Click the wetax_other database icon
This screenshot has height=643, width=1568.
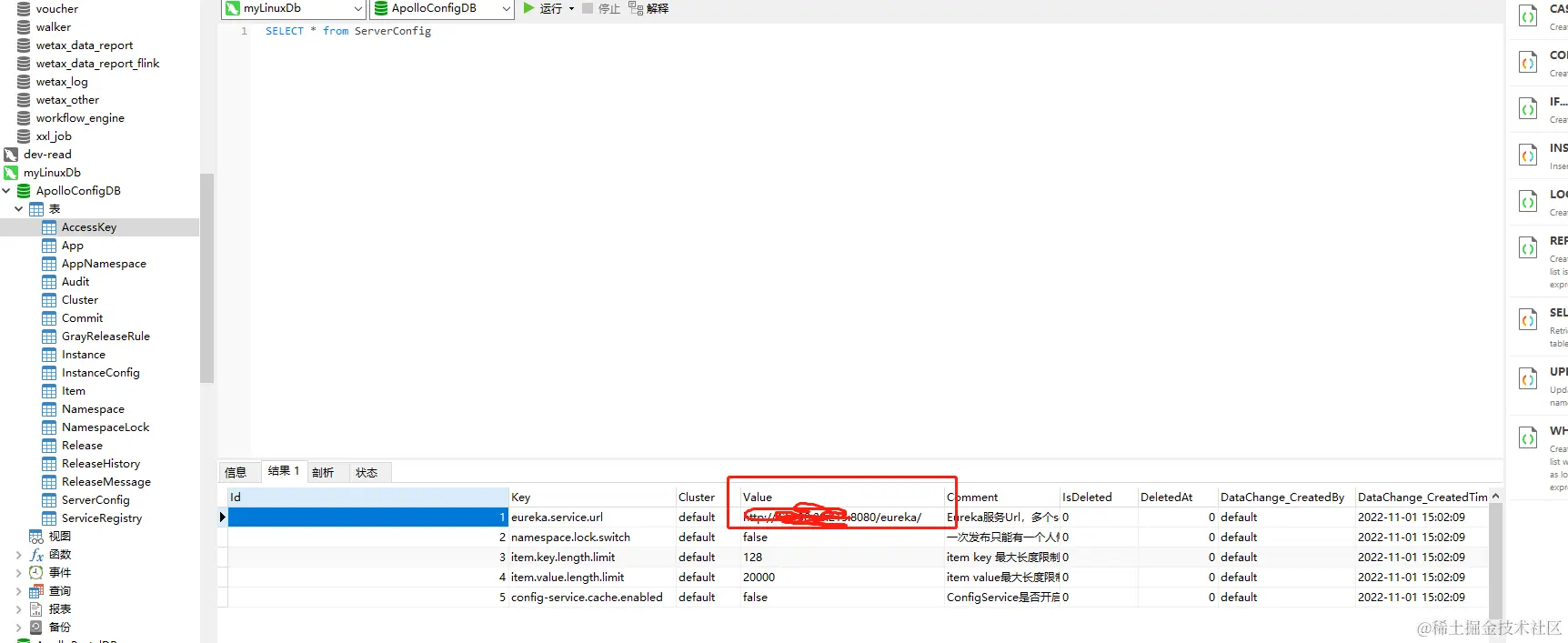tap(24, 100)
